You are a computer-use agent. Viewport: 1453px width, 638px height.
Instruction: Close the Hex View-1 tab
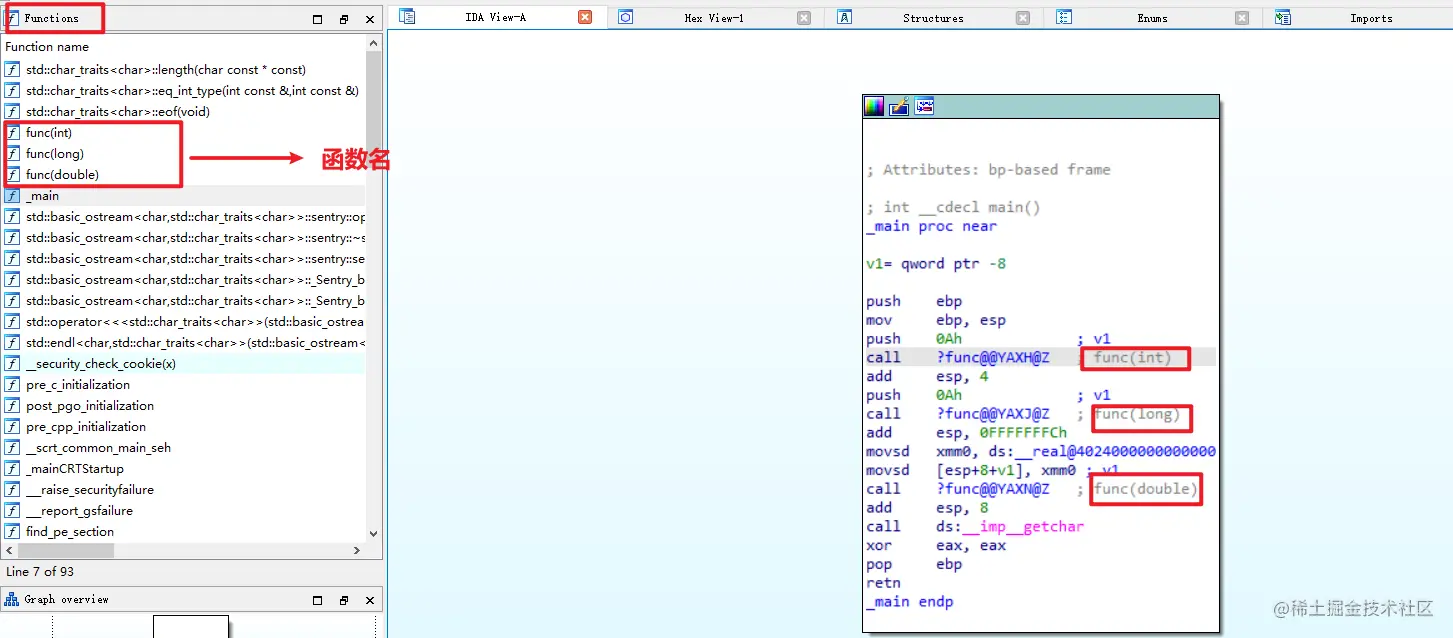point(804,17)
